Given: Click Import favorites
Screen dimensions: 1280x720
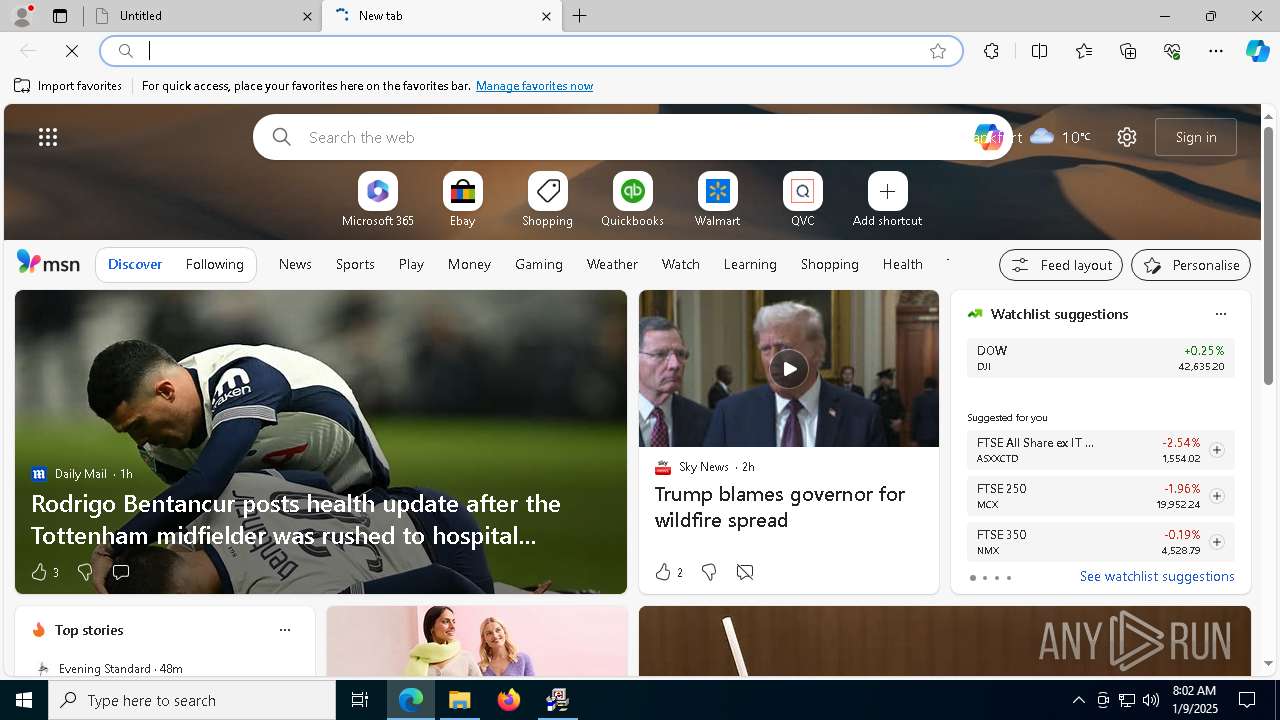Looking at the screenshot, I should click(68, 86).
